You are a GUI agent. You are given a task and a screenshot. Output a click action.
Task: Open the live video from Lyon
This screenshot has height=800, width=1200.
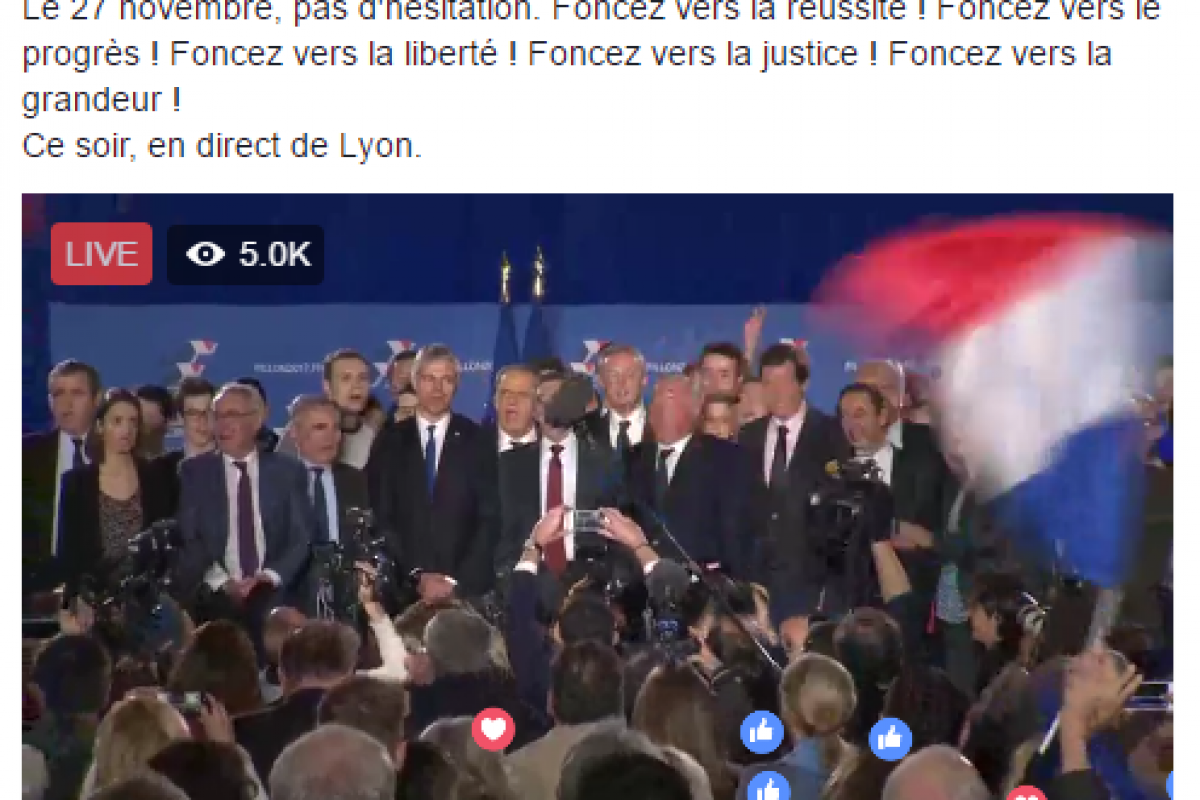coord(597,497)
